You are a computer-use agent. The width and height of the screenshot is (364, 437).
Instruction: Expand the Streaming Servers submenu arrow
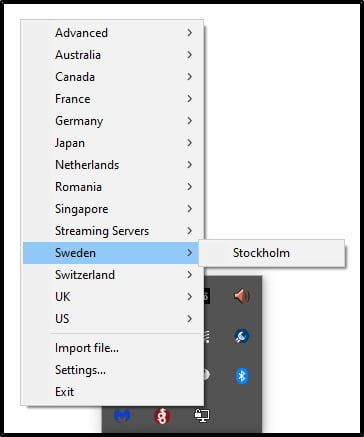190,231
